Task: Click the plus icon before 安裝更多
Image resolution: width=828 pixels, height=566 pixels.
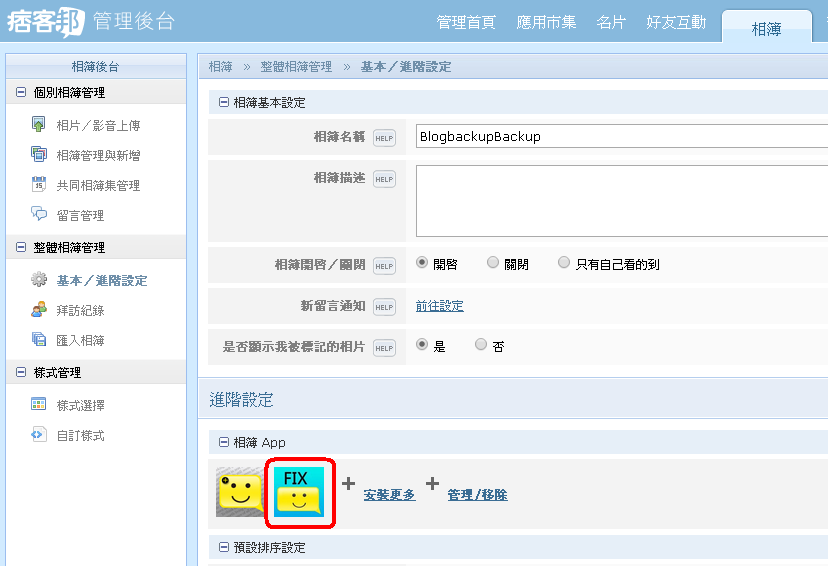Action: click(x=348, y=484)
